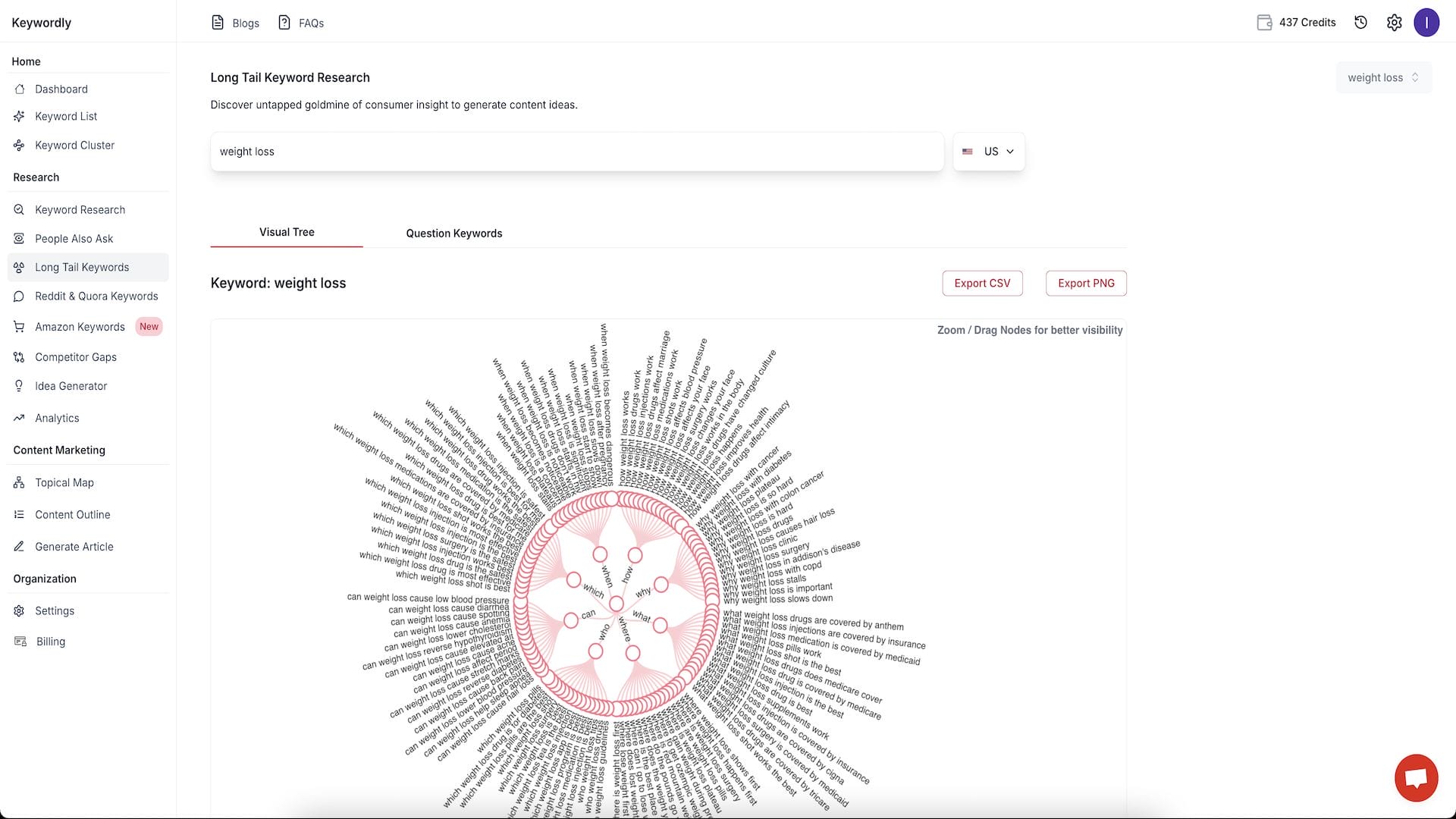The width and height of the screenshot is (1456, 819).
Task: Click Export PNG button
Action: point(1086,283)
